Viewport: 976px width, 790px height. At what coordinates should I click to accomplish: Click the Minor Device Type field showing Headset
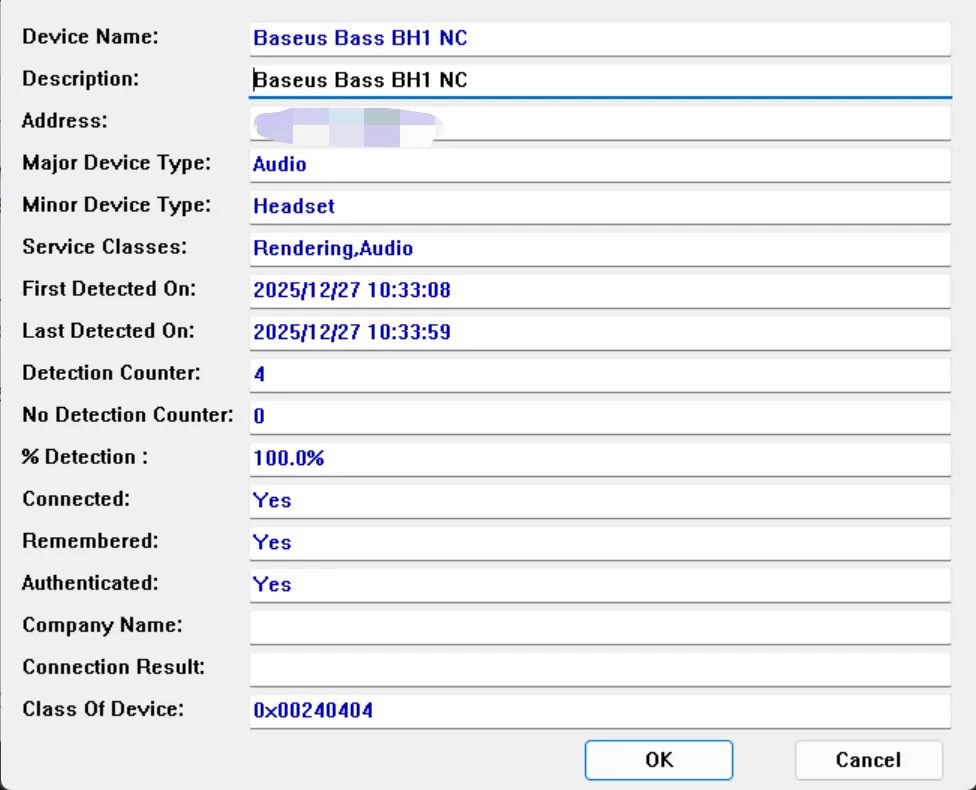[600, 207]
